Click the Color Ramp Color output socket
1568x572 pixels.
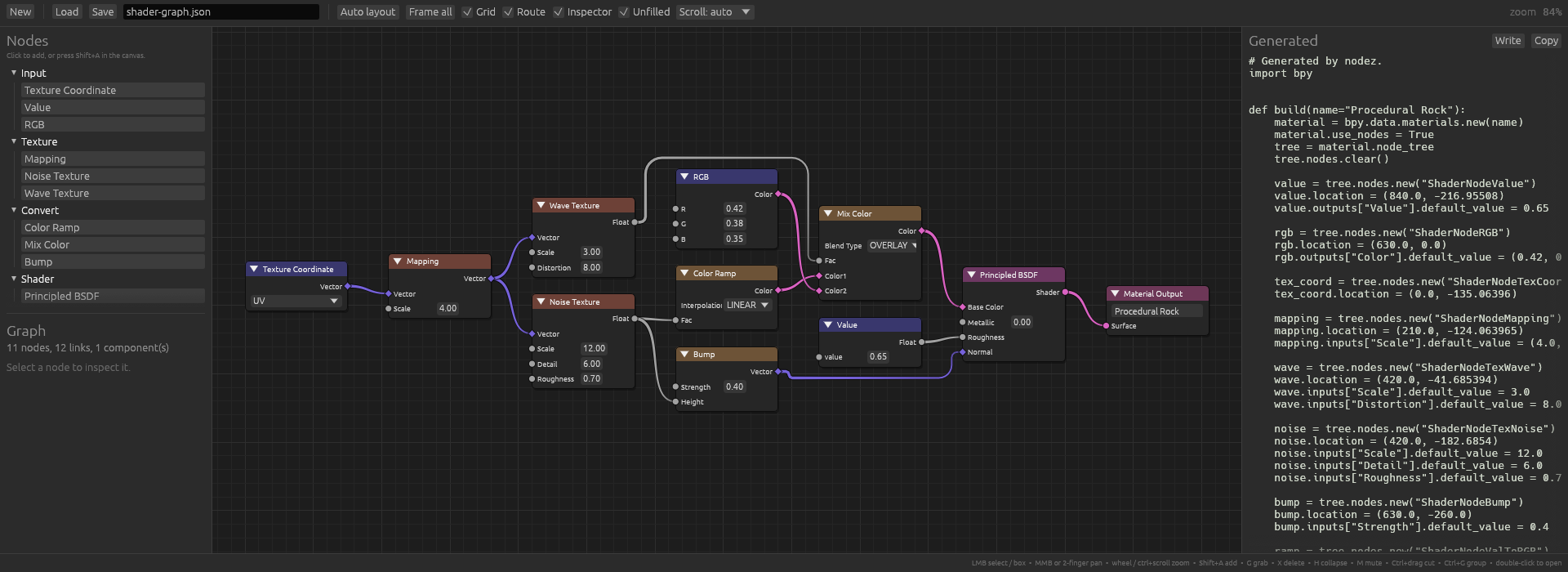pos(778,290)
